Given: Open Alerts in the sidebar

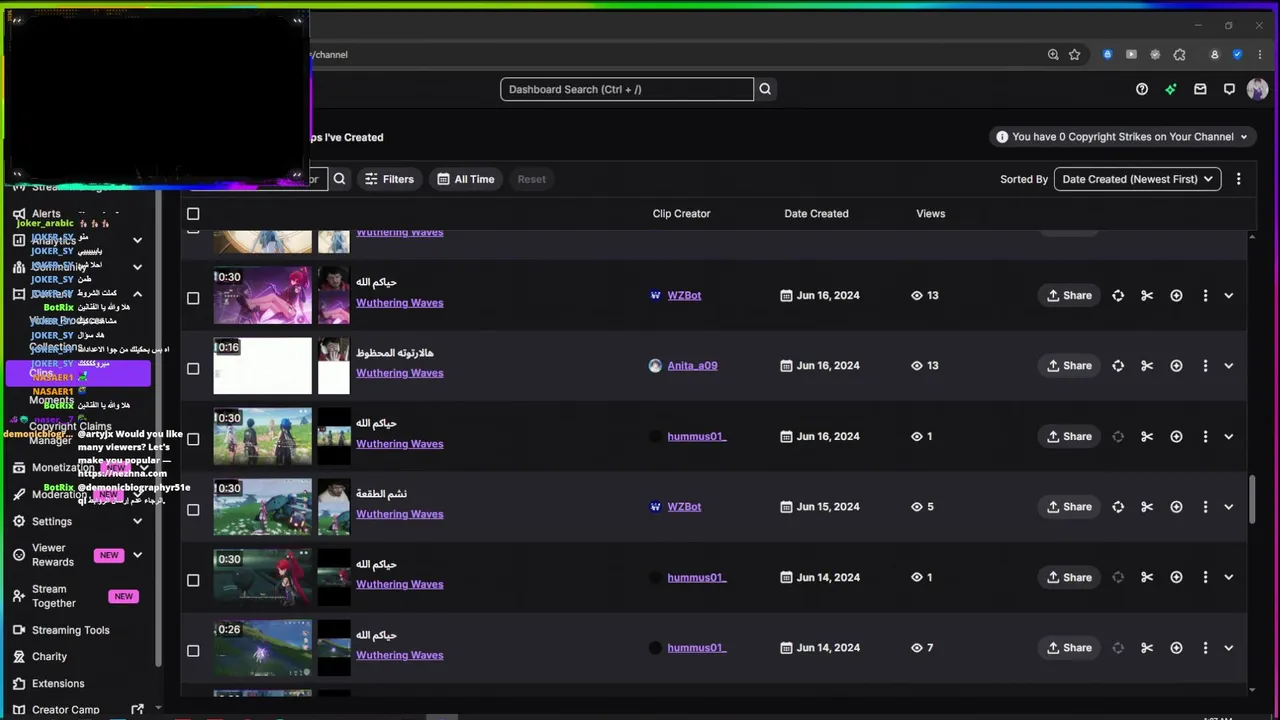Looking at the screenshot, I should pos(46,213).
